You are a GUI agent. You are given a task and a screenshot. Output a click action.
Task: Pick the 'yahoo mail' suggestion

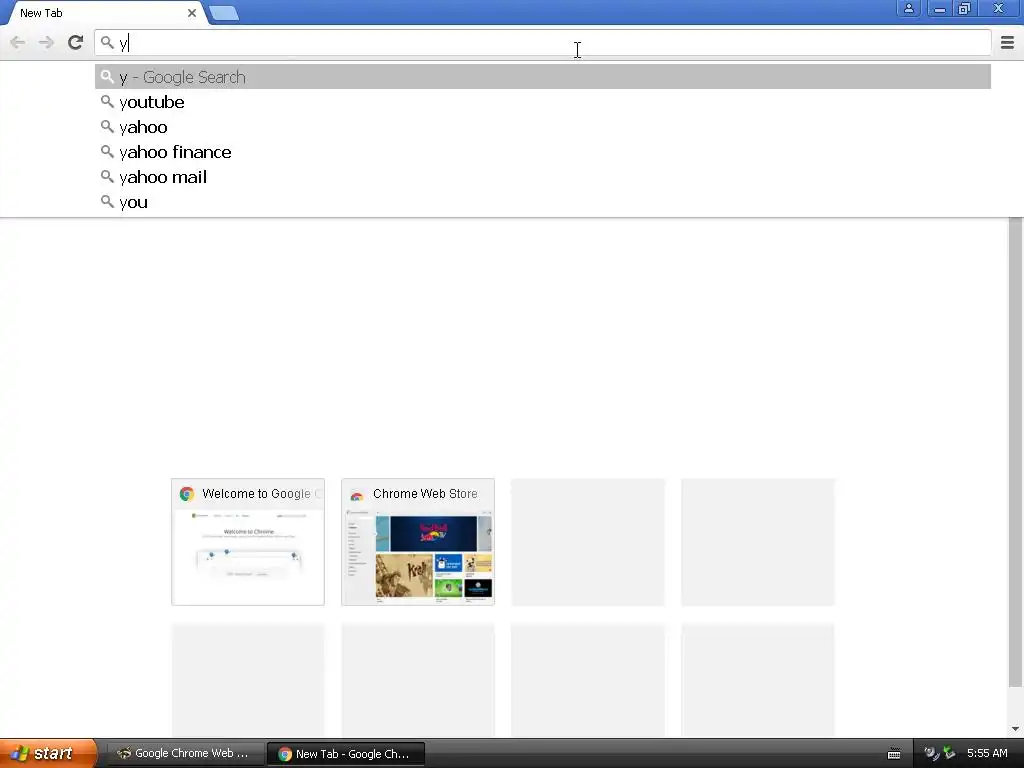tap(543, 177)
